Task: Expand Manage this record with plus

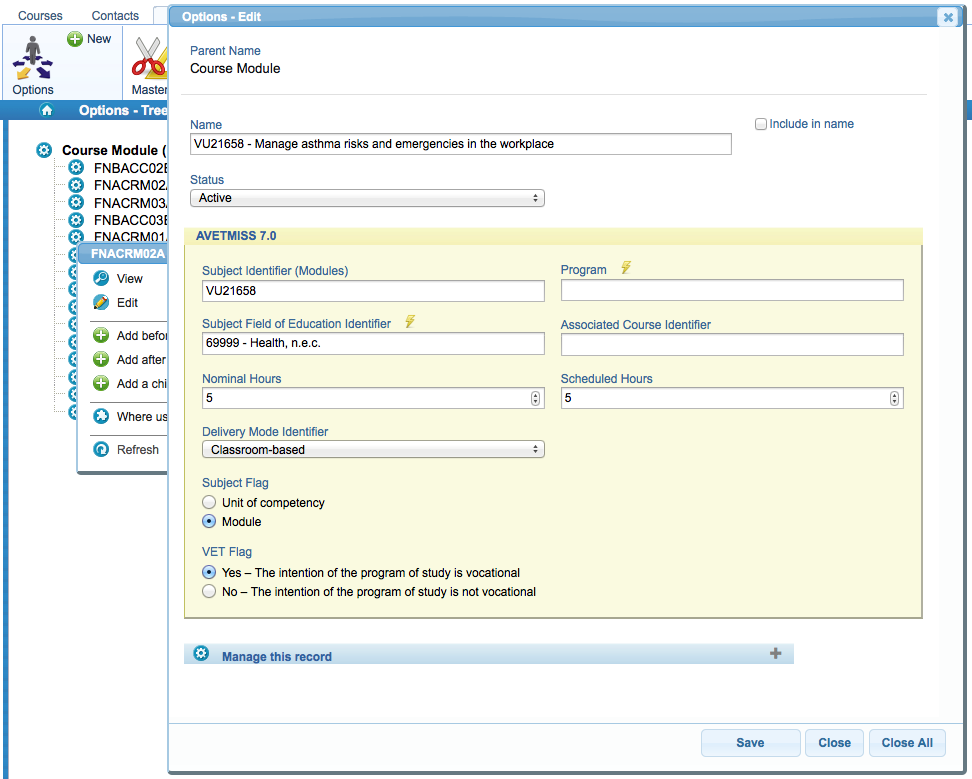Action: 775,654
